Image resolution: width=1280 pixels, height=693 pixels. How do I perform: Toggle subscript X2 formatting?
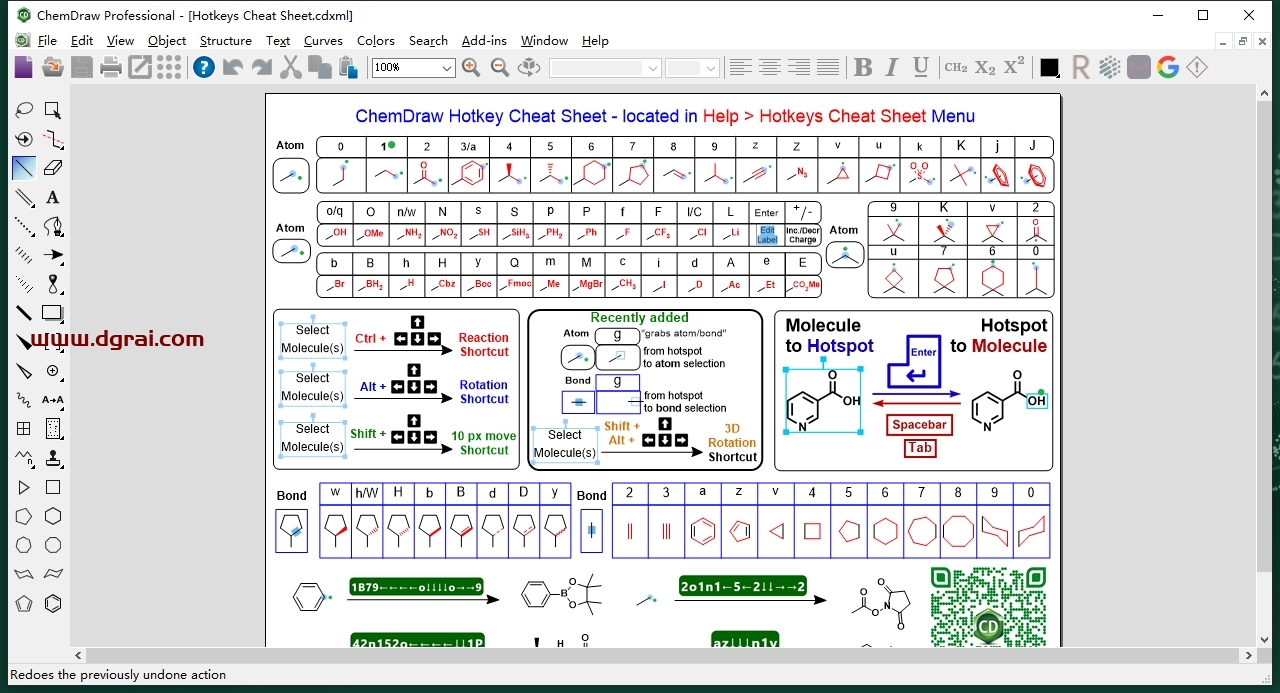pos(985,67)
